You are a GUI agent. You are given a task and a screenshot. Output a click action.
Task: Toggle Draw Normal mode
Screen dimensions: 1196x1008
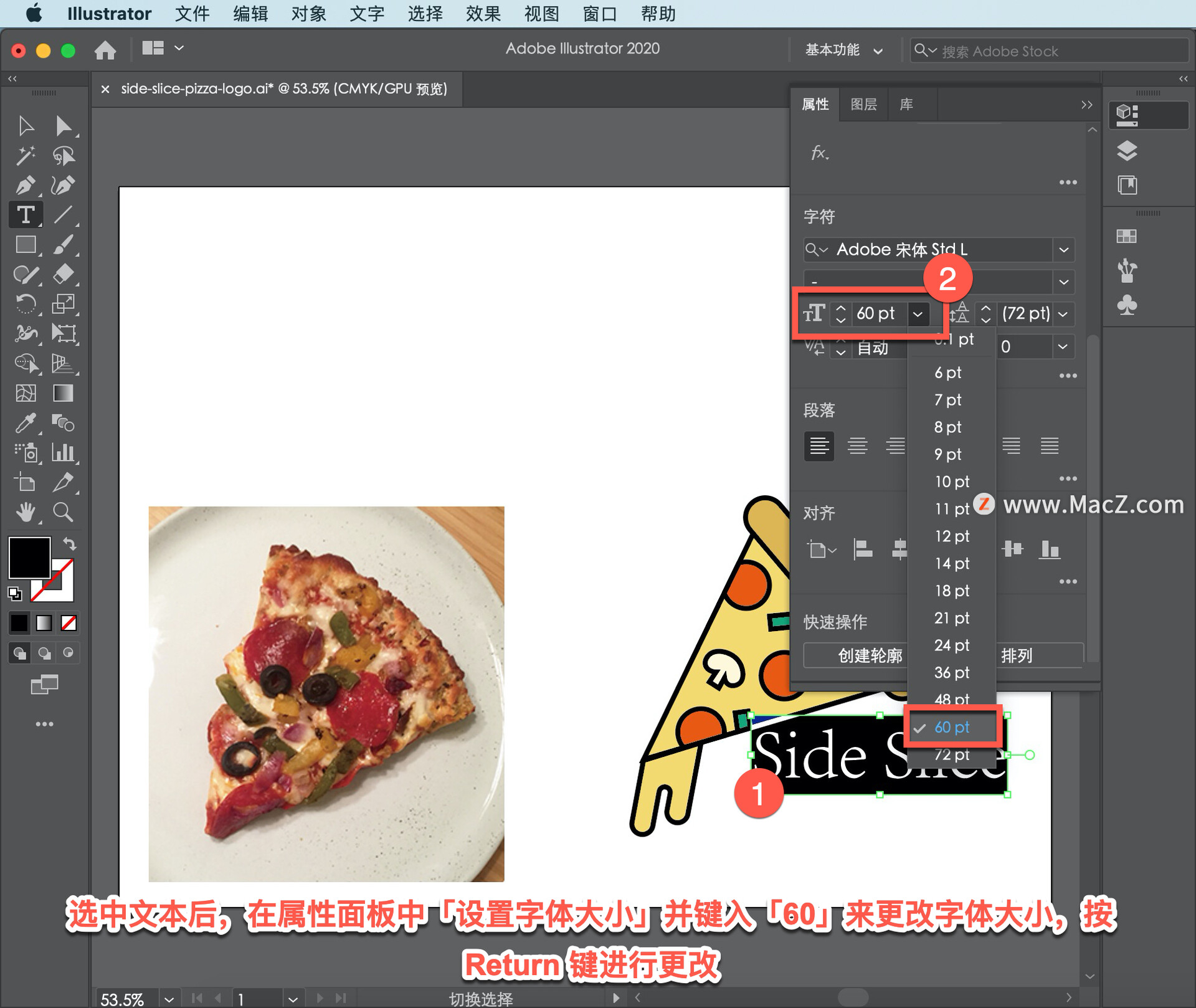pyautogui.click(x=19, y=653)
